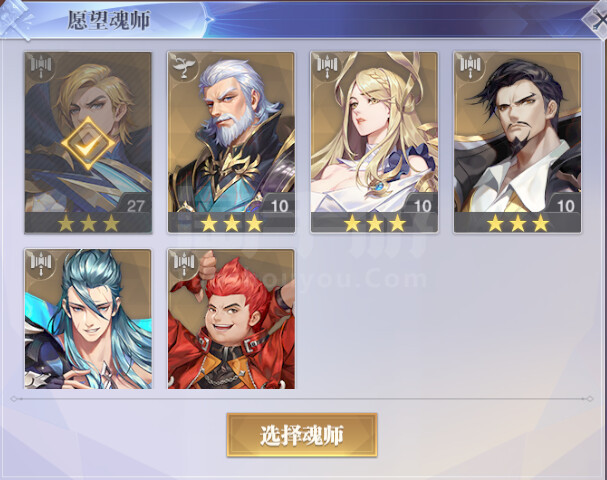The width and height of the screenshot is (607, 480).
Task: Click the tower class icon on blond male card
Action: coord(41,68)
